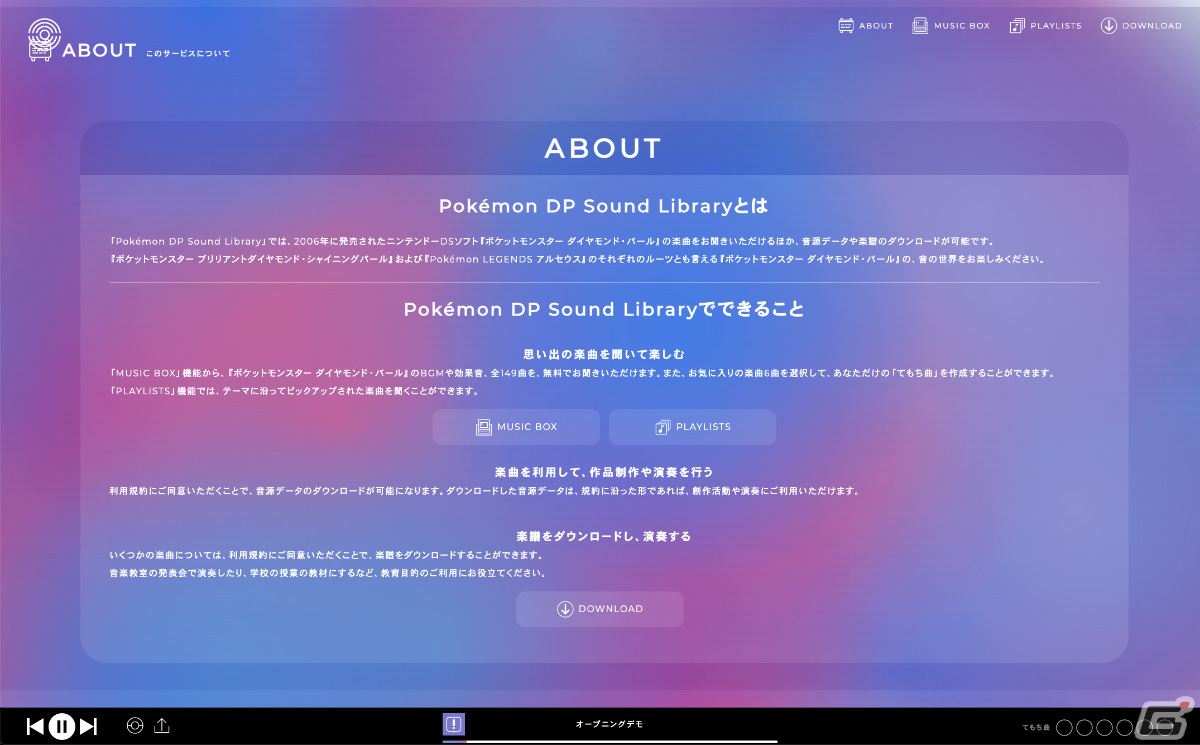Click the track title オープニングデモ

click(610, 724)
